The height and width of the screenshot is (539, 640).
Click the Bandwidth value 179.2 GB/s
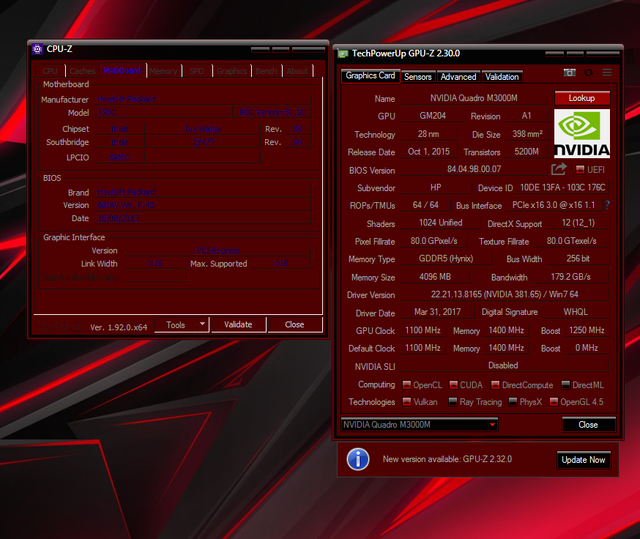(571, 277)
